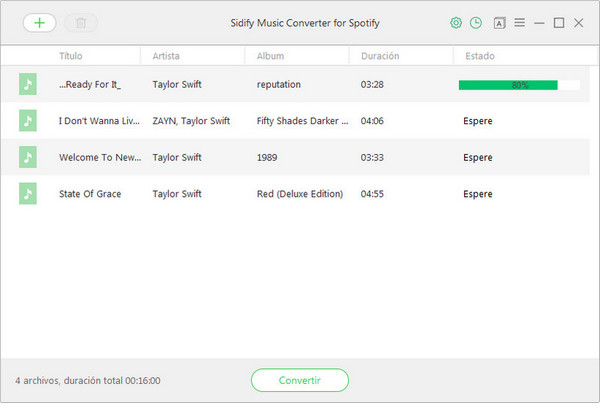Click window title 'Sidify Music Converter for Spotify'

click(305, 23)
